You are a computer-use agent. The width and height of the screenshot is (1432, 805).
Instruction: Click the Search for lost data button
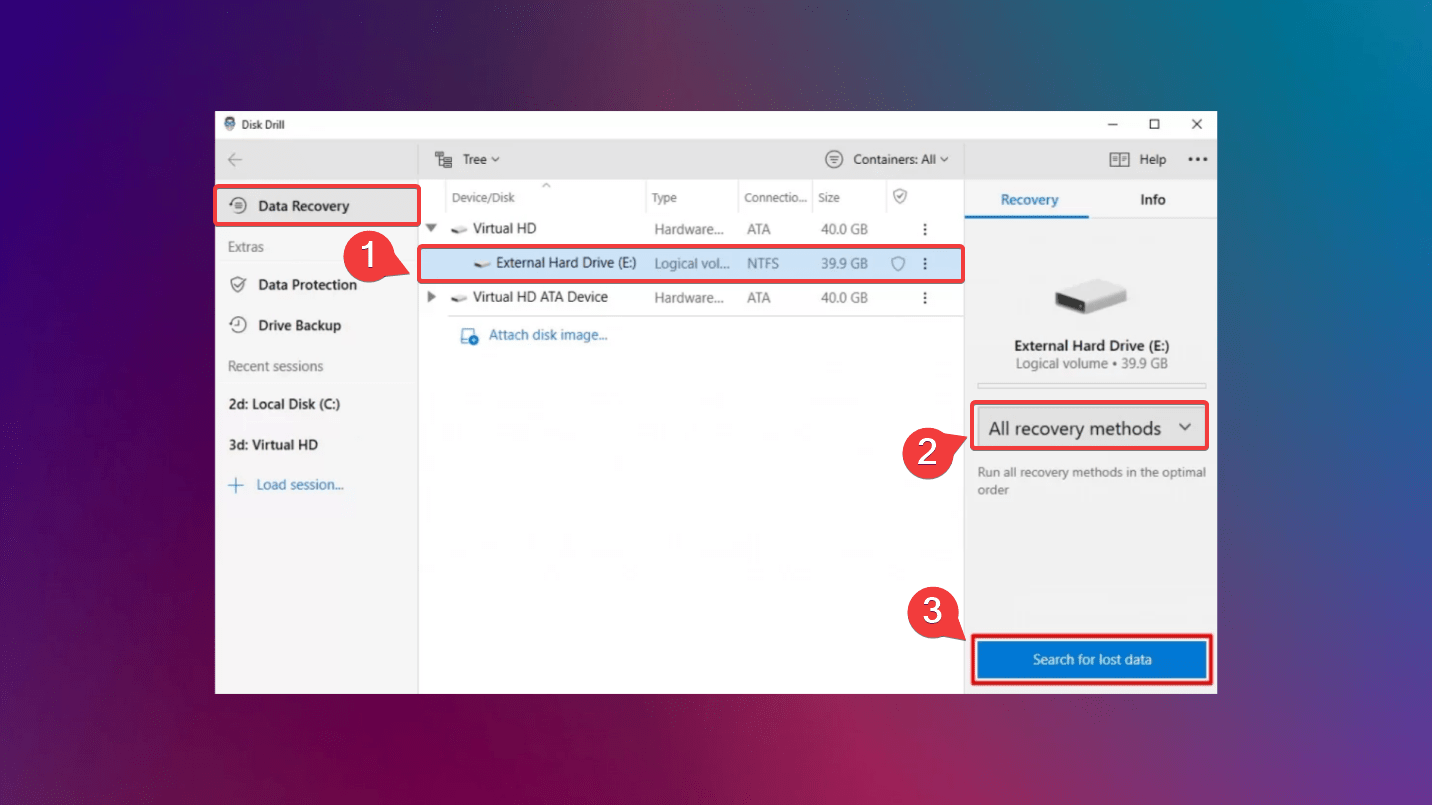point(1092,660)
